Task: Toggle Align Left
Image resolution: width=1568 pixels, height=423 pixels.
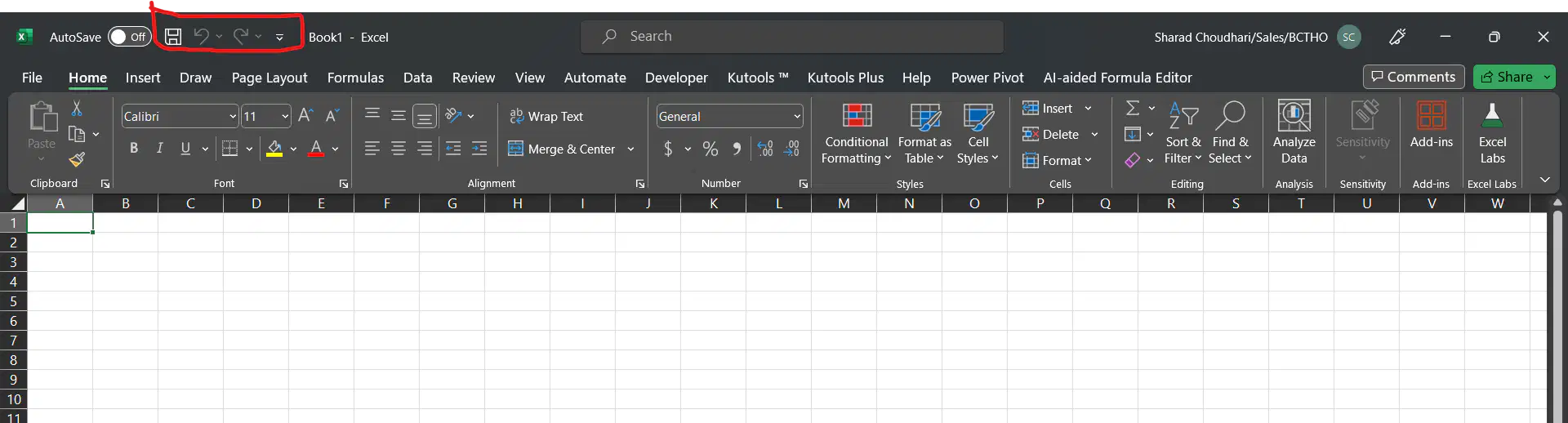Action: tap(372, 149)
